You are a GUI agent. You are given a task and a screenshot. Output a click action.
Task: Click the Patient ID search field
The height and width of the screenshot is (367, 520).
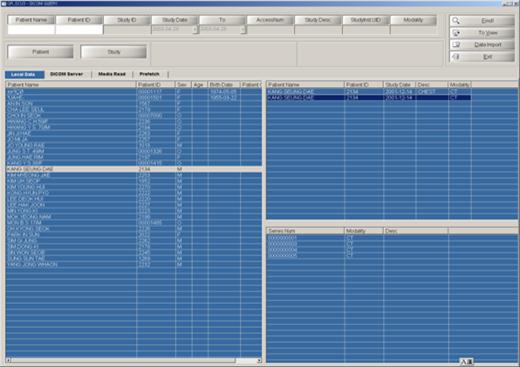(x=79, y=29)
